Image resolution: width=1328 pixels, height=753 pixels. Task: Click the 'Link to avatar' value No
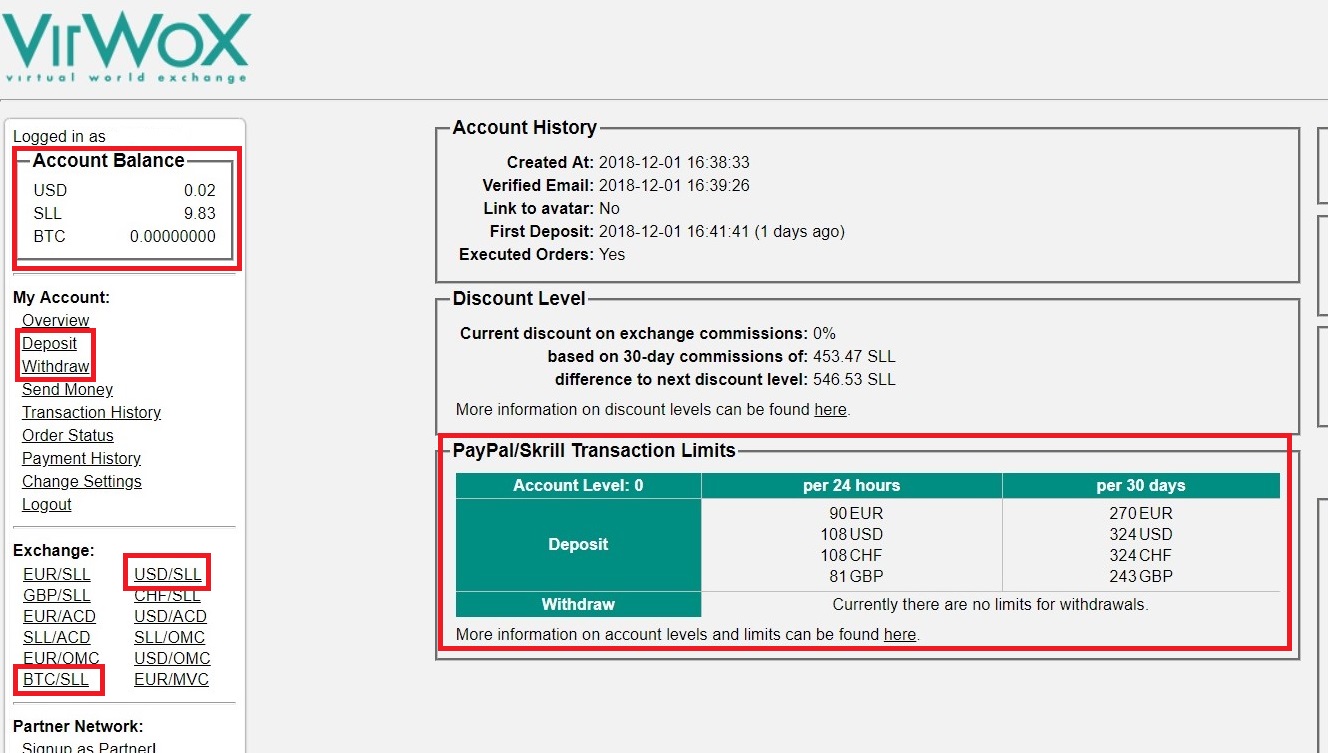[x=609, y=209]
